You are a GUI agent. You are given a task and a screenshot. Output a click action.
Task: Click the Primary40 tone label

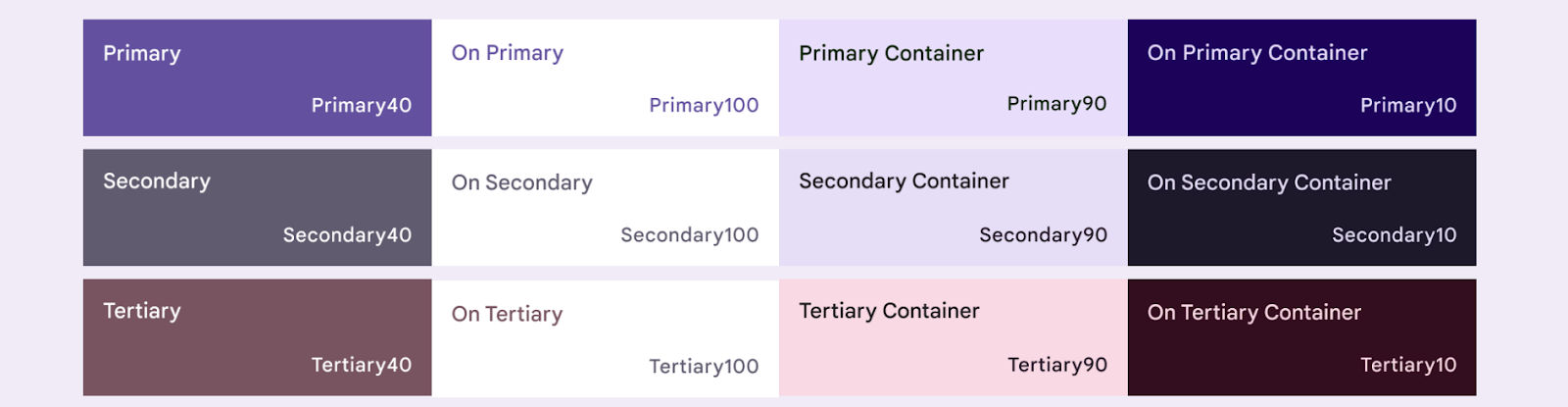(x=361, y=105)
